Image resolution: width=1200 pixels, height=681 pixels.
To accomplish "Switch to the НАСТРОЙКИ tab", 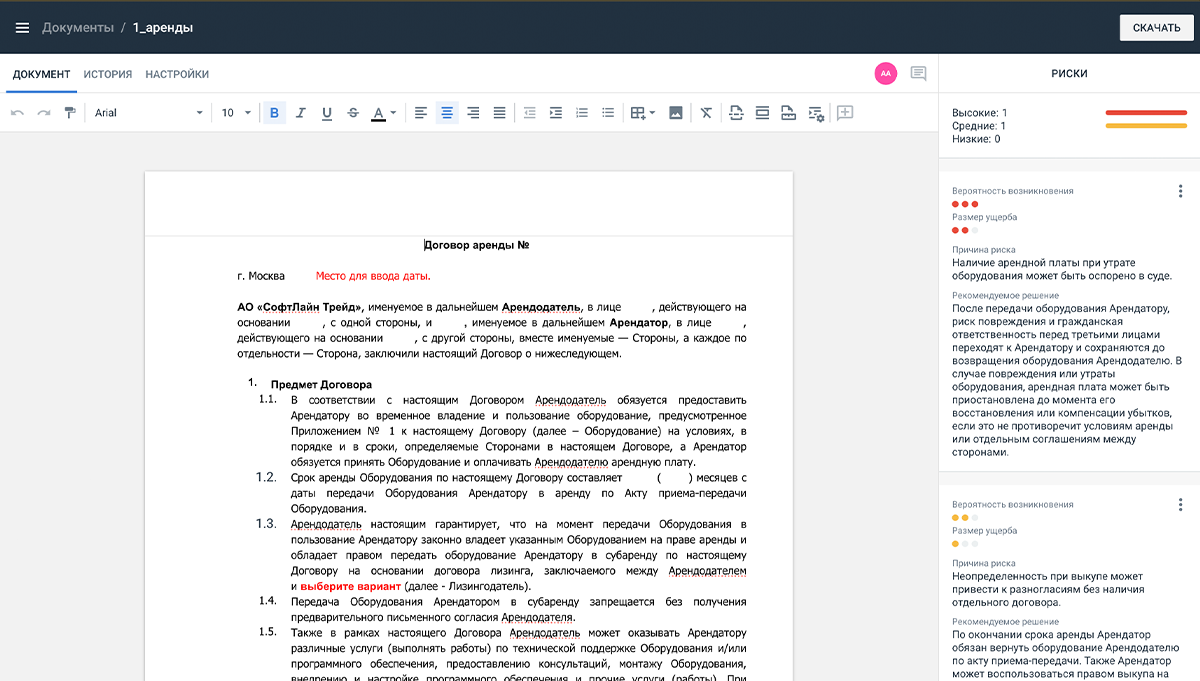I will pyautogui.click(x=177, y=74).
